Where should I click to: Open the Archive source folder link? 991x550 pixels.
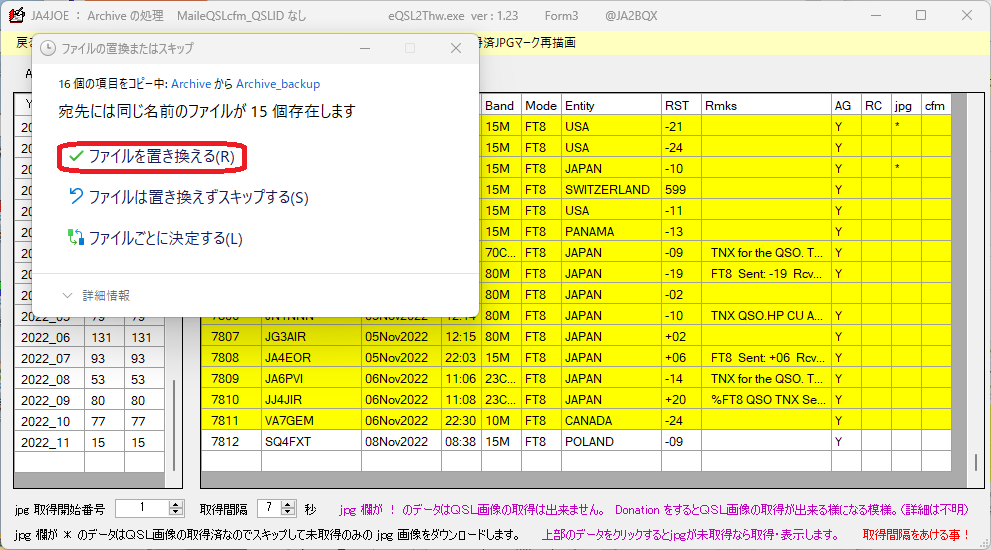point(191,83)
